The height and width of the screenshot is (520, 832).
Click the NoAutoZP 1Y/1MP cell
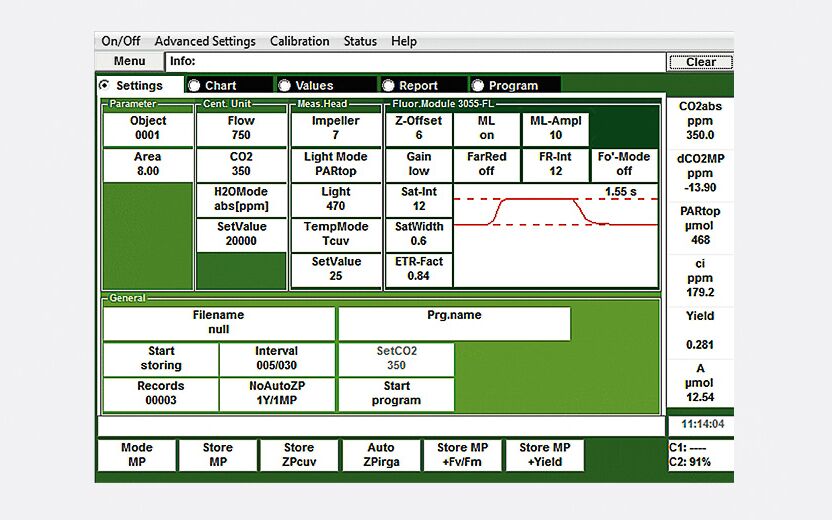(276, 394)
